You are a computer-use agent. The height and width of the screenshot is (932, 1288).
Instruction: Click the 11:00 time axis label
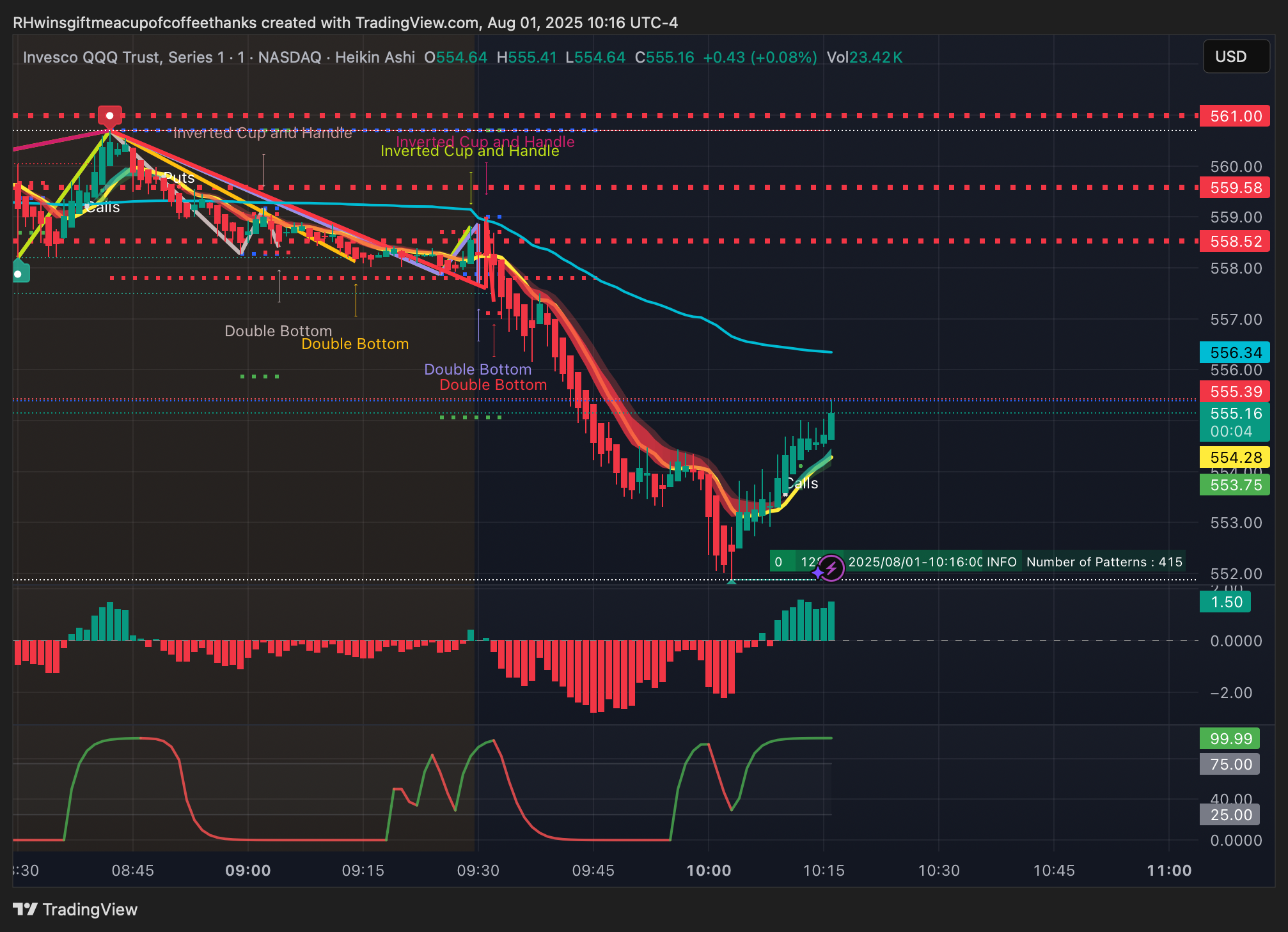click(1169, 871)
